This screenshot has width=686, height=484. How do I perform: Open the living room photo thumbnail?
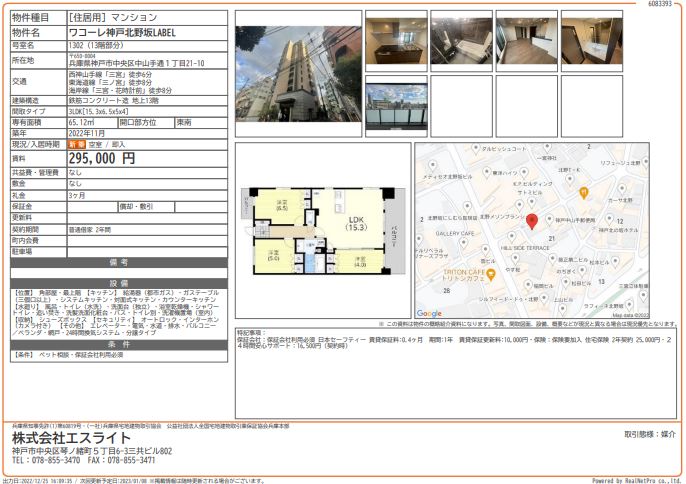tap(527, 41)
